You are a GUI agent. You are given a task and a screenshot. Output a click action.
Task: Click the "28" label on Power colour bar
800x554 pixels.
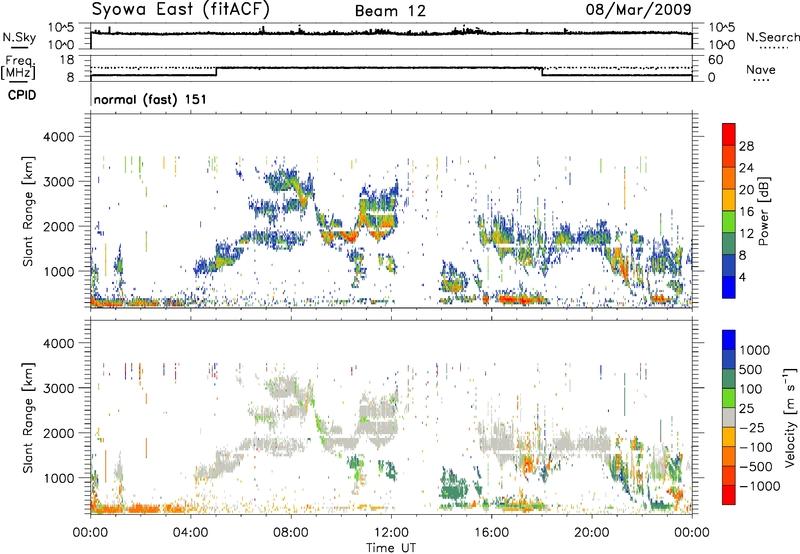(x=746, y=146)
